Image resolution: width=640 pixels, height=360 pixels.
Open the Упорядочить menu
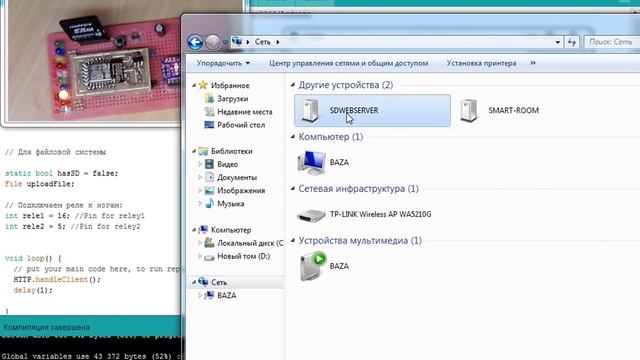(x=223, y=63)
